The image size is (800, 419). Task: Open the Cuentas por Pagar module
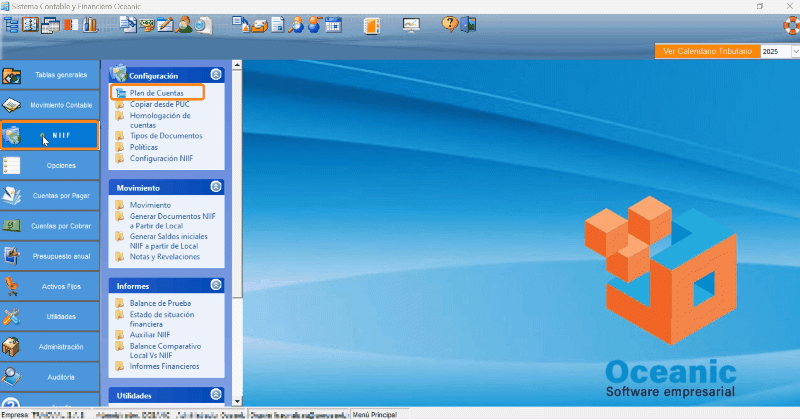[50, 195]
